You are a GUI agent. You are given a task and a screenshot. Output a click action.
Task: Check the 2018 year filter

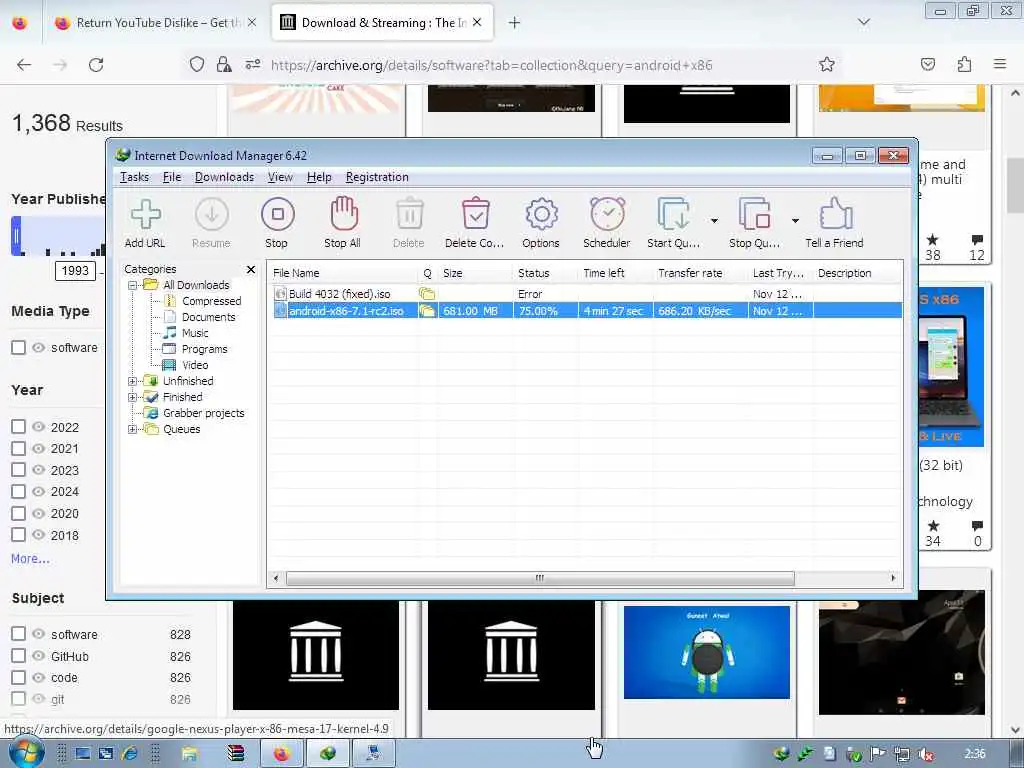pyautogui.click(x=18, y=535)
